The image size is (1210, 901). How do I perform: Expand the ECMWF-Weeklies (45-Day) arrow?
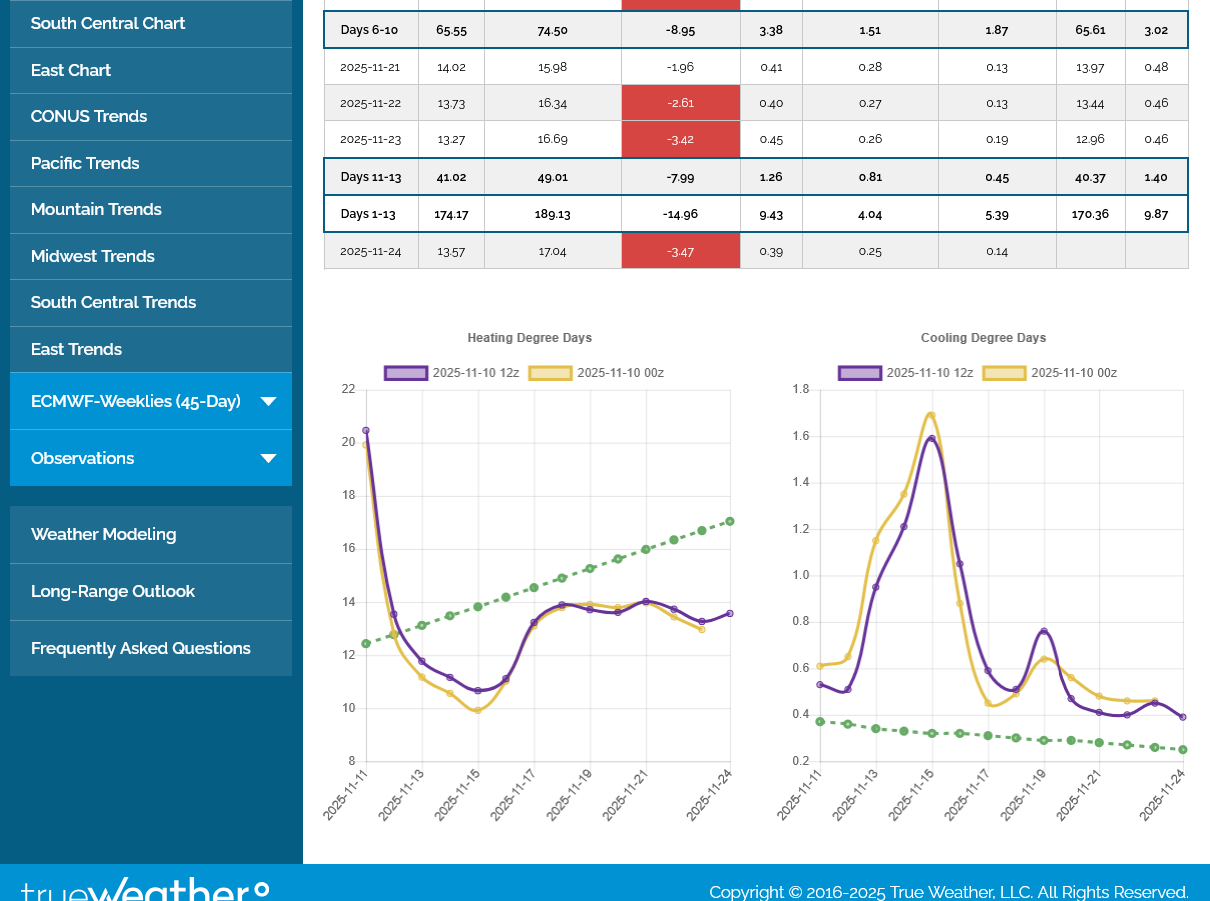(268, 401)
